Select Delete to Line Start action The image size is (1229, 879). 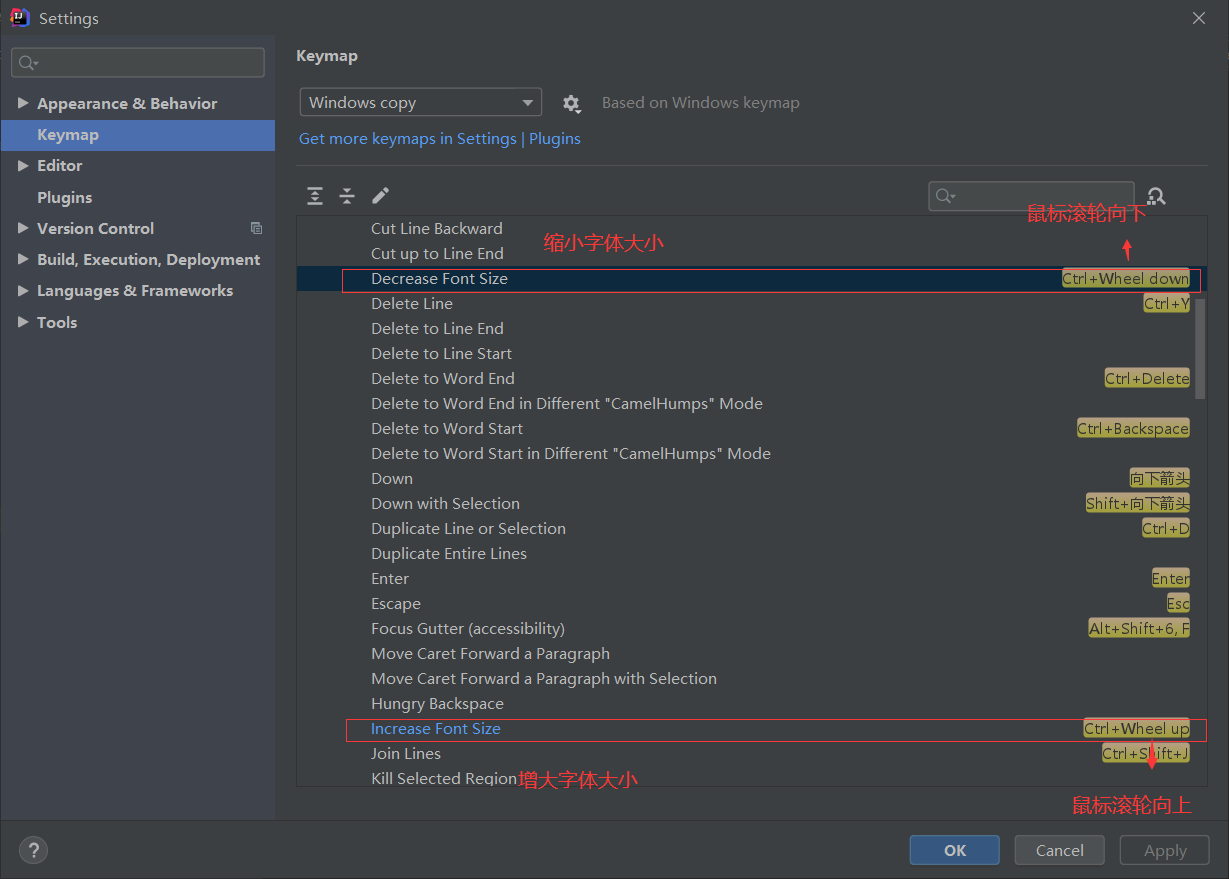746,354
